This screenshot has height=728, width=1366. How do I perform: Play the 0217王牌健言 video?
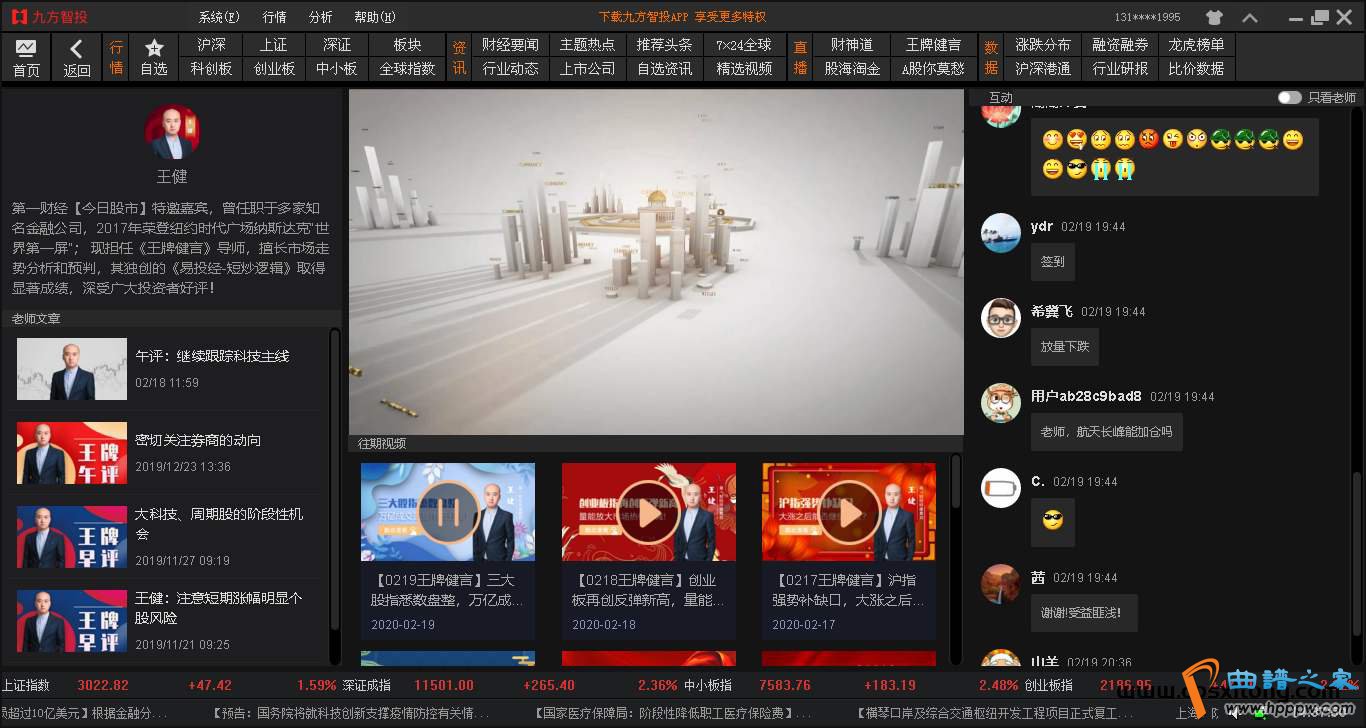pos(849,513)
